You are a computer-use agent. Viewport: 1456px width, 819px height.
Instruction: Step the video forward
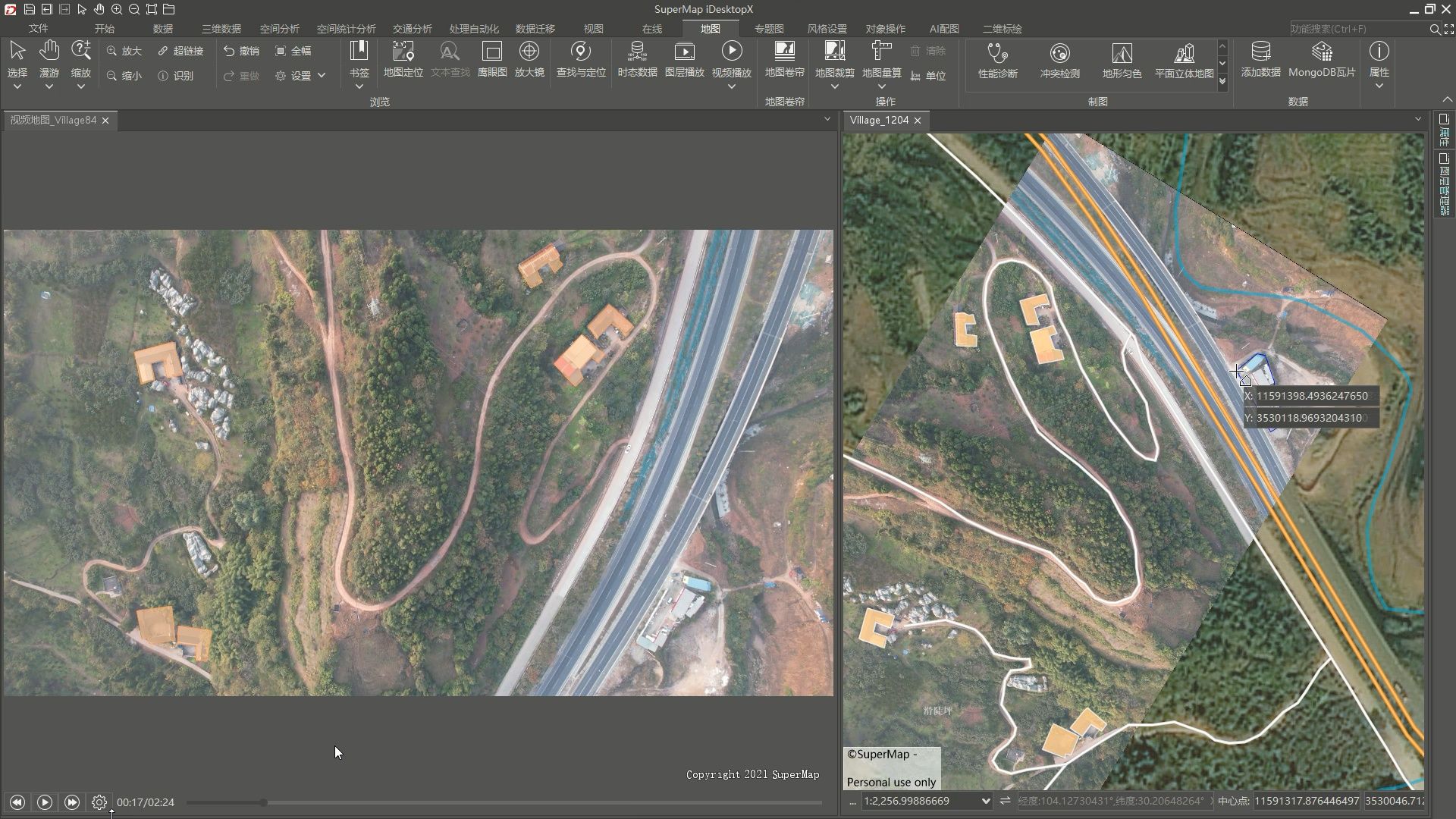pos(72,802)
